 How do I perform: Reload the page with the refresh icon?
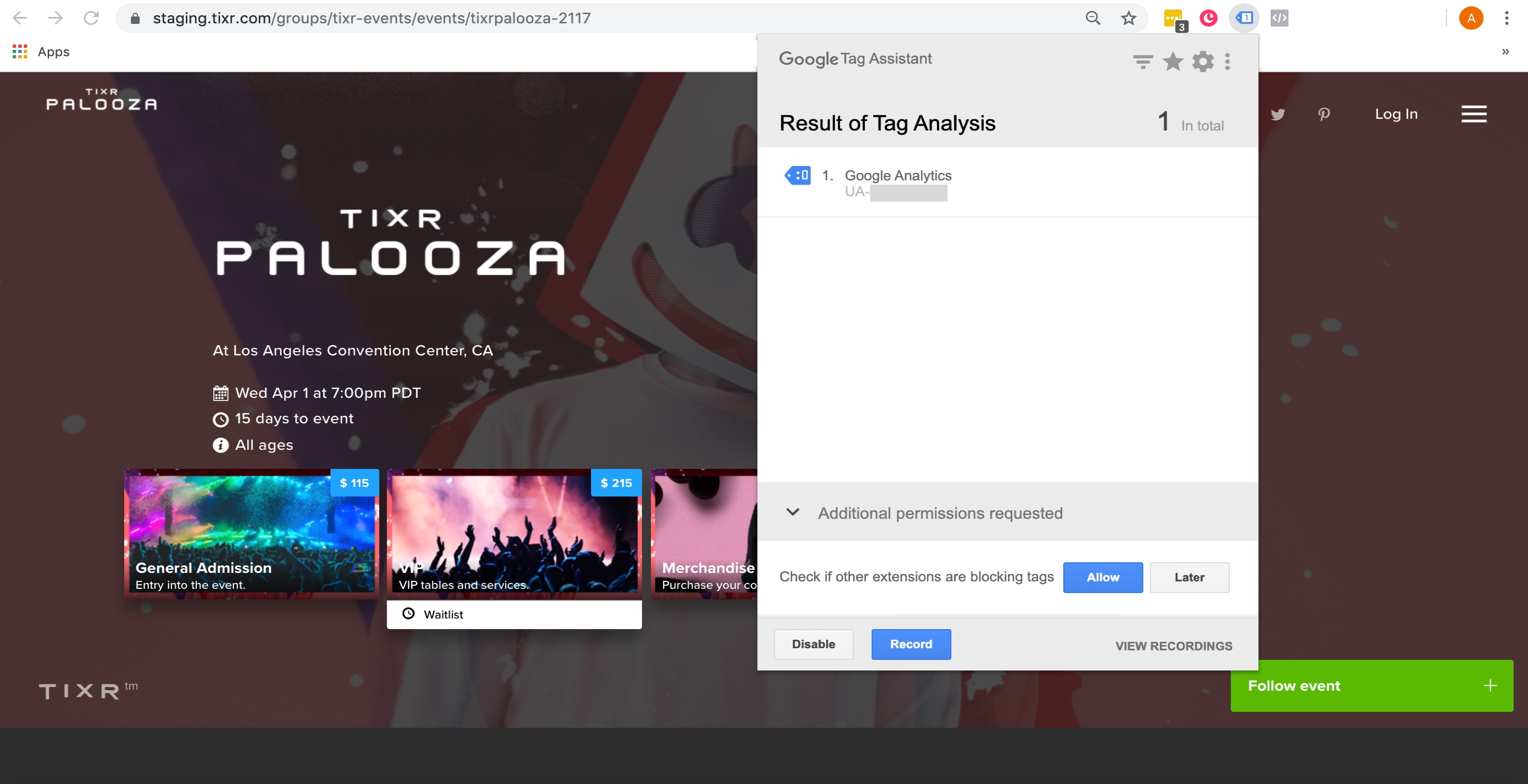(91, 18)
